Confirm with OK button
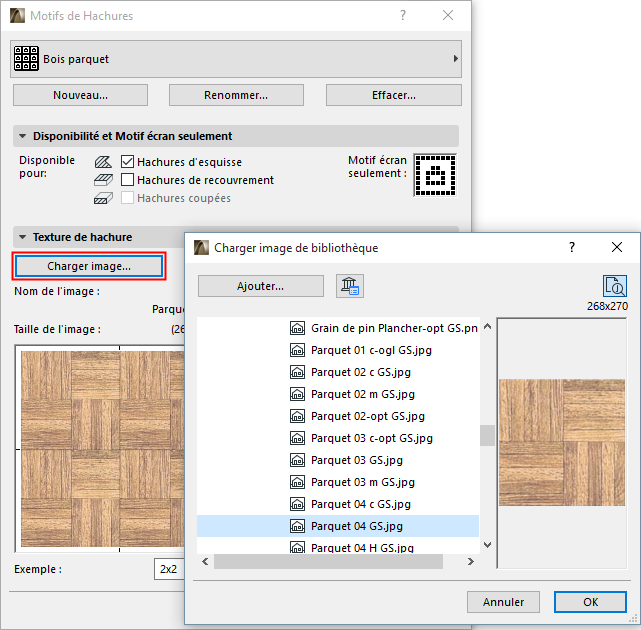This screenshot has width=641, height=630. [x=590, y=602]
